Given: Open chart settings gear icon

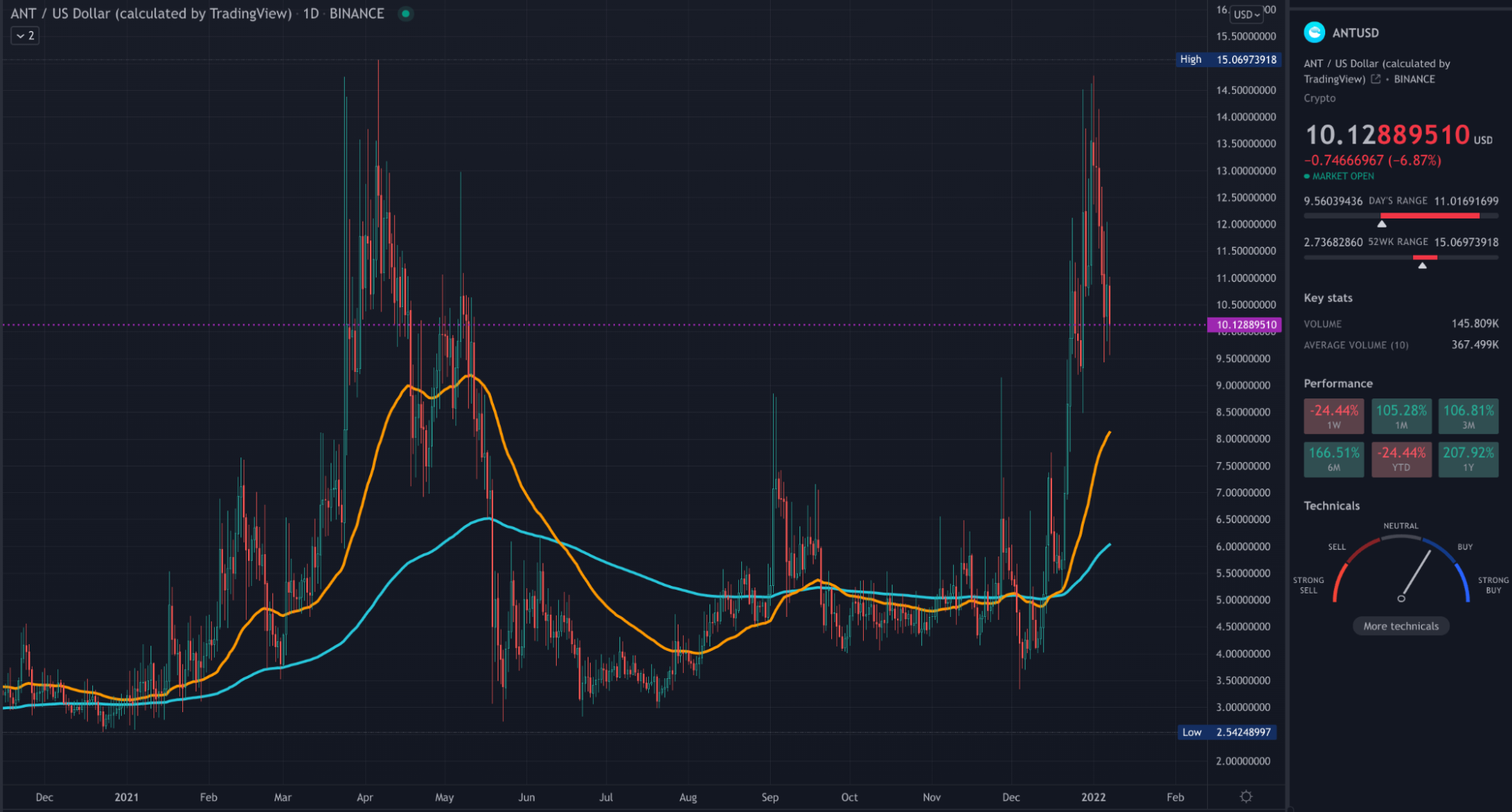Looking at the screenshot, I should (x=1247, y=796).
